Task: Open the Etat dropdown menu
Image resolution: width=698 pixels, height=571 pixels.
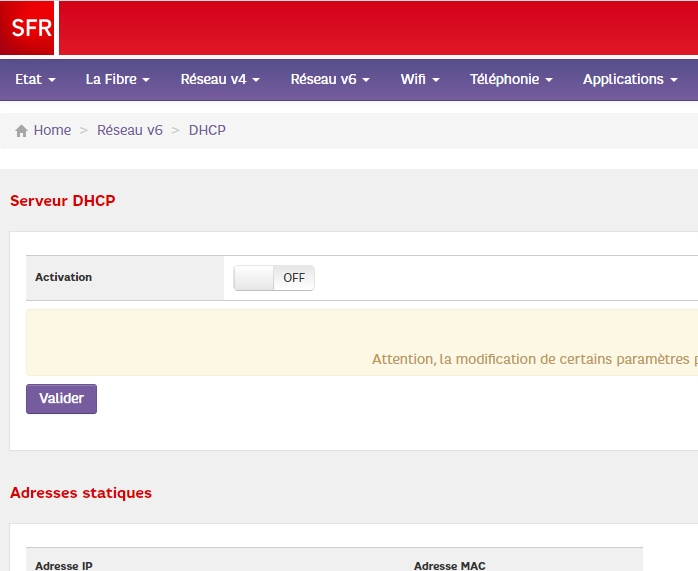Action: 35,79
